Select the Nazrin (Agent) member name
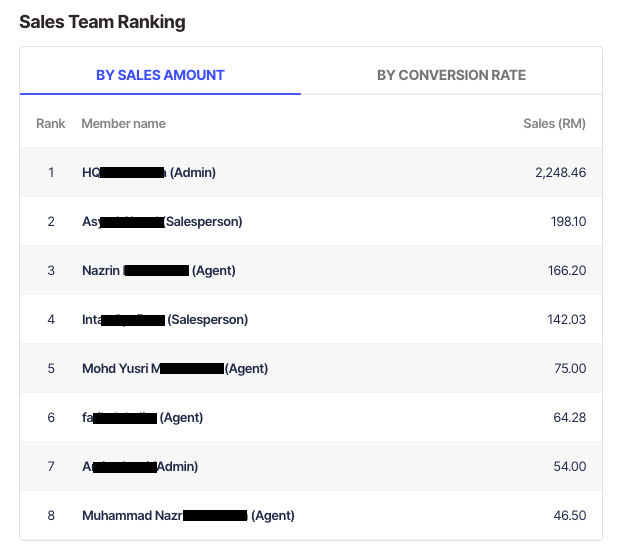Image resolution: width=624 pixels, height=560 pixels. 159,271
